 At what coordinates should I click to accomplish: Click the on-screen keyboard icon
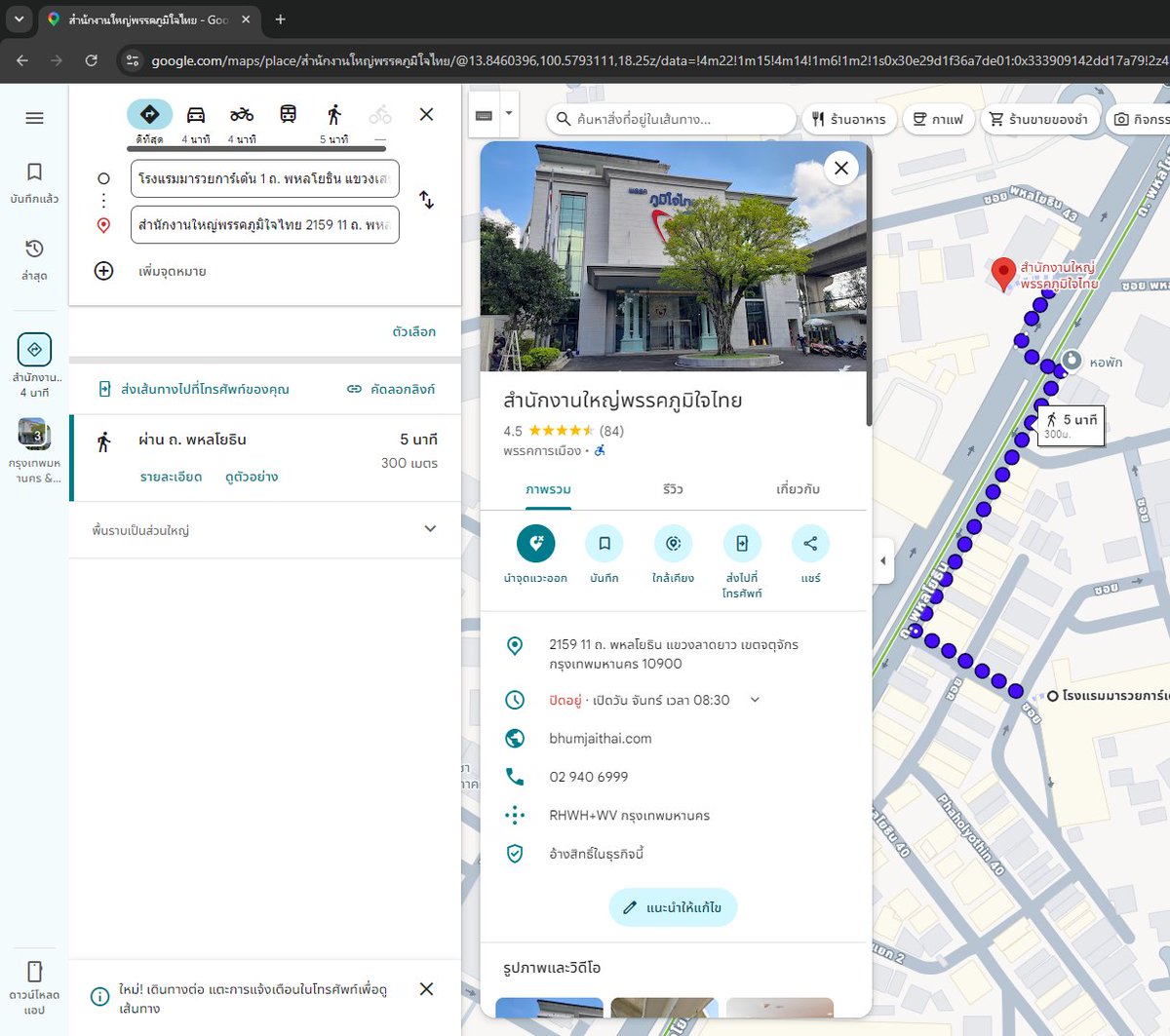click(484, 115)
